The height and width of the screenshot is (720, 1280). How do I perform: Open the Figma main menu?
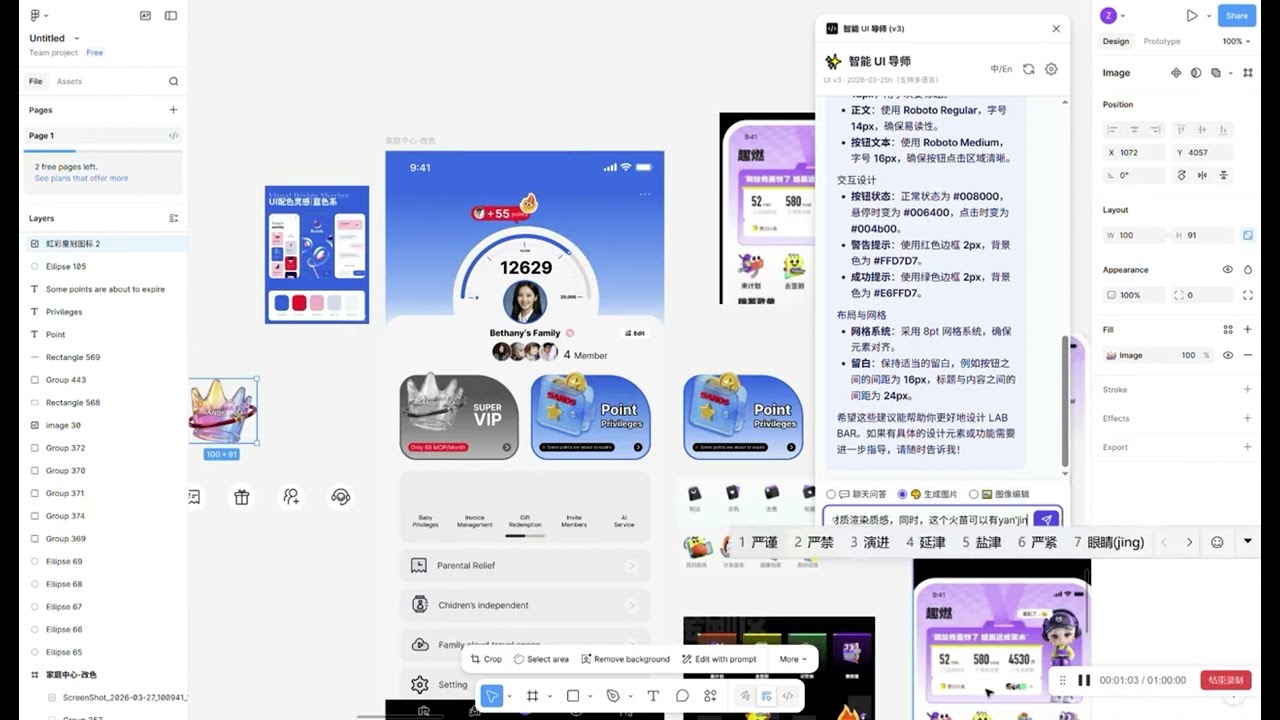tap(39, 16)
